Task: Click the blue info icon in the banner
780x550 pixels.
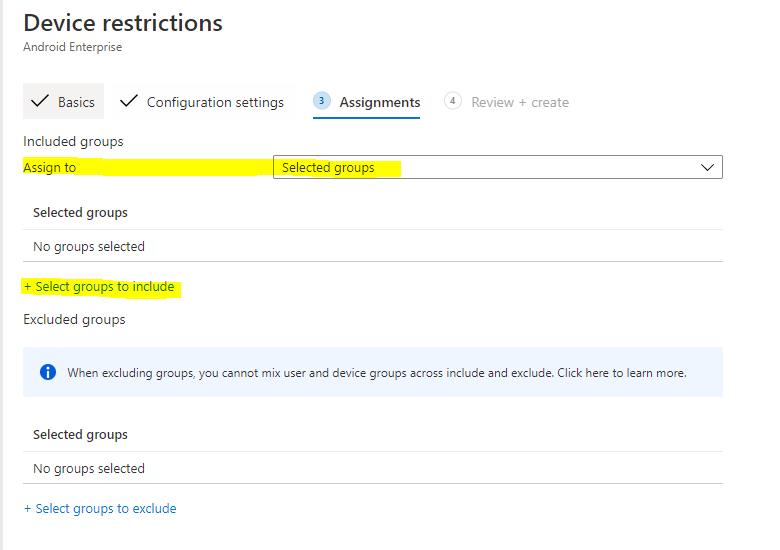Action: 47,372
